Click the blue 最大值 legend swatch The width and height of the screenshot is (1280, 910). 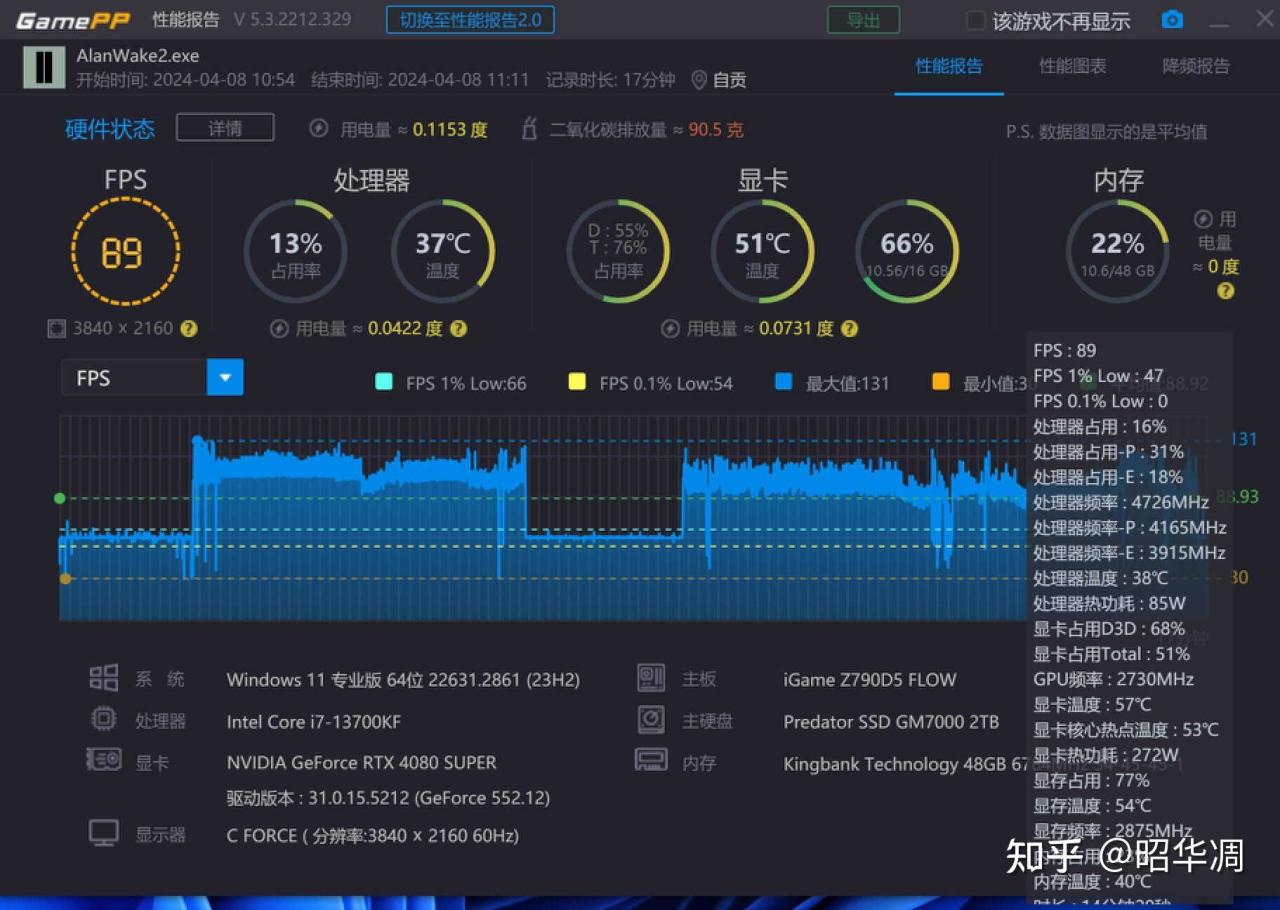pos(783,381)
